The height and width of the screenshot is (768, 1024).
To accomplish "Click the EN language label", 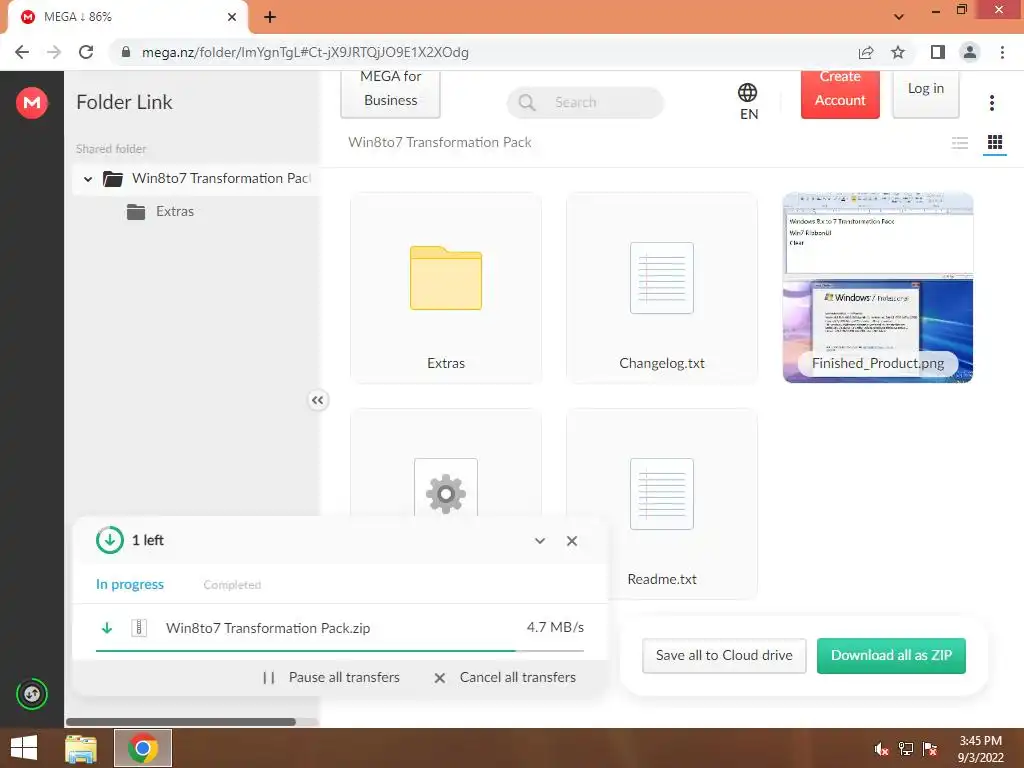I will coord(749,114).
